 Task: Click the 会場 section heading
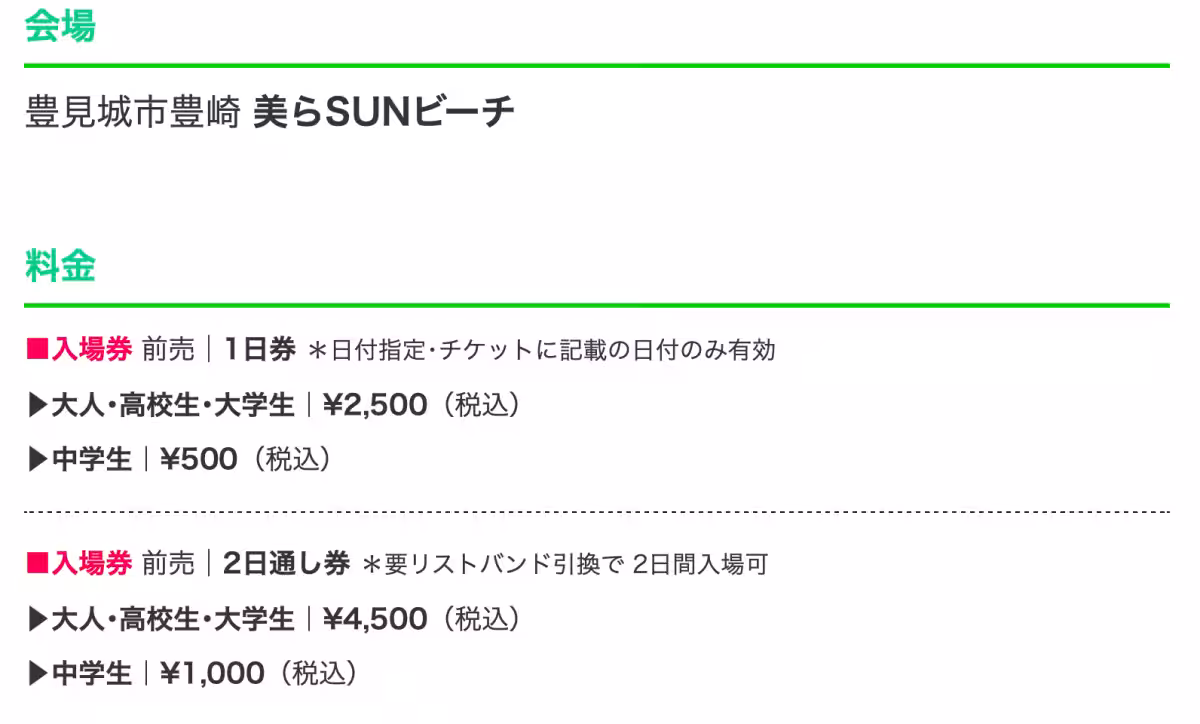click(x=60, y=27)
